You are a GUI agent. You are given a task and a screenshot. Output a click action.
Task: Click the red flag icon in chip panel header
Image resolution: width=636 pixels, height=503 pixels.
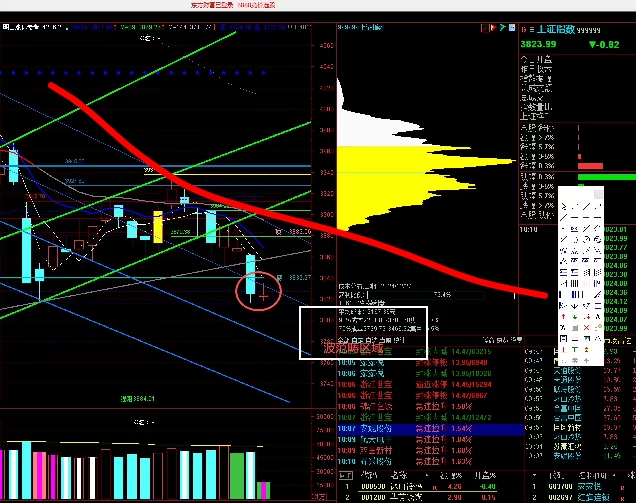click(494, 28)
